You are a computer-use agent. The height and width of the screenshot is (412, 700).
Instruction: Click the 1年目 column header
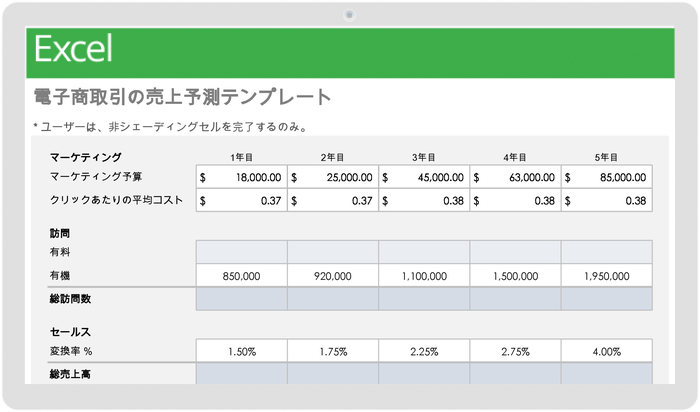click(242, 157)
